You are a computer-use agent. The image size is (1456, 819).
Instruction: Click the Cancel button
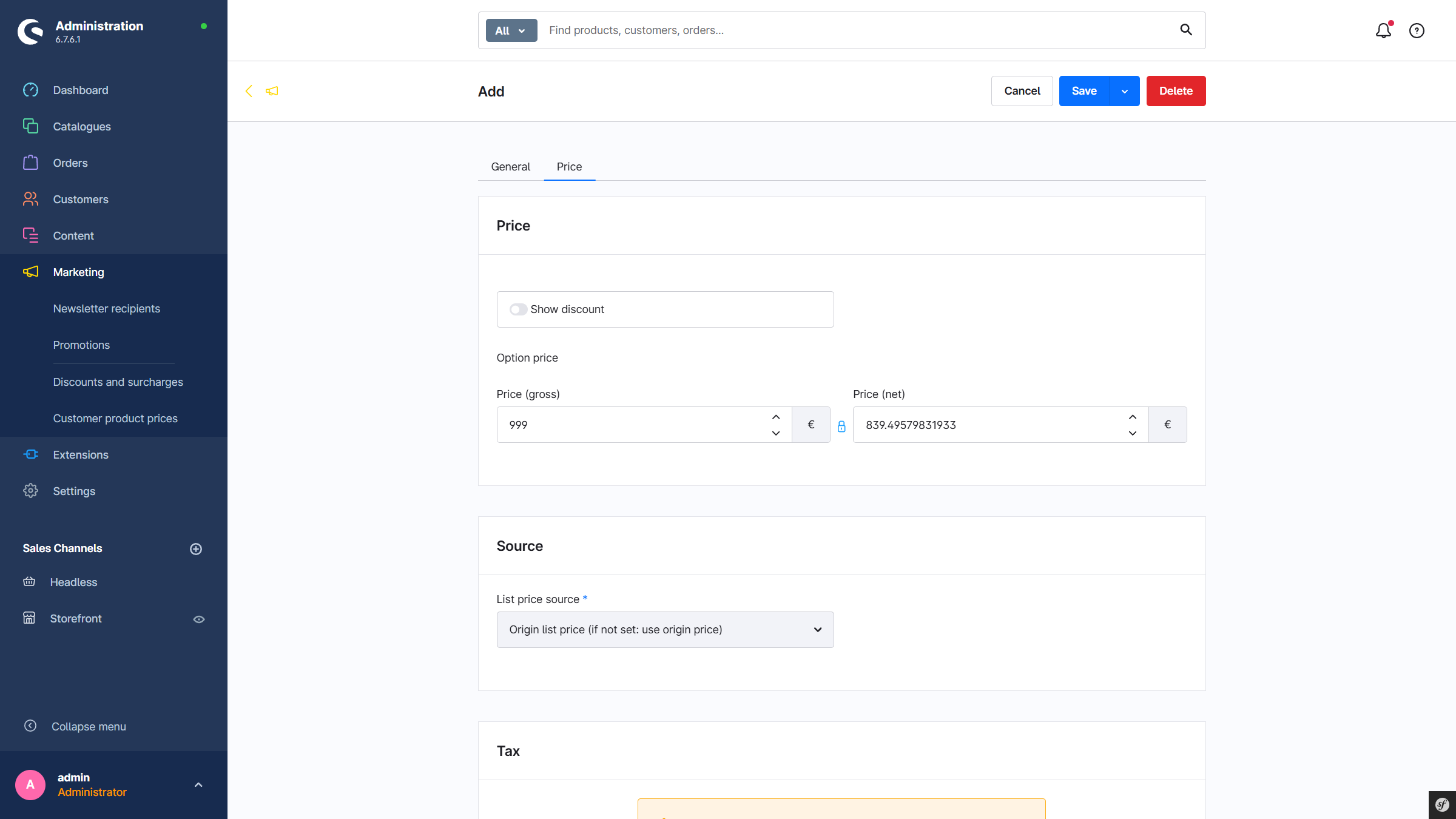(1022, 91)
